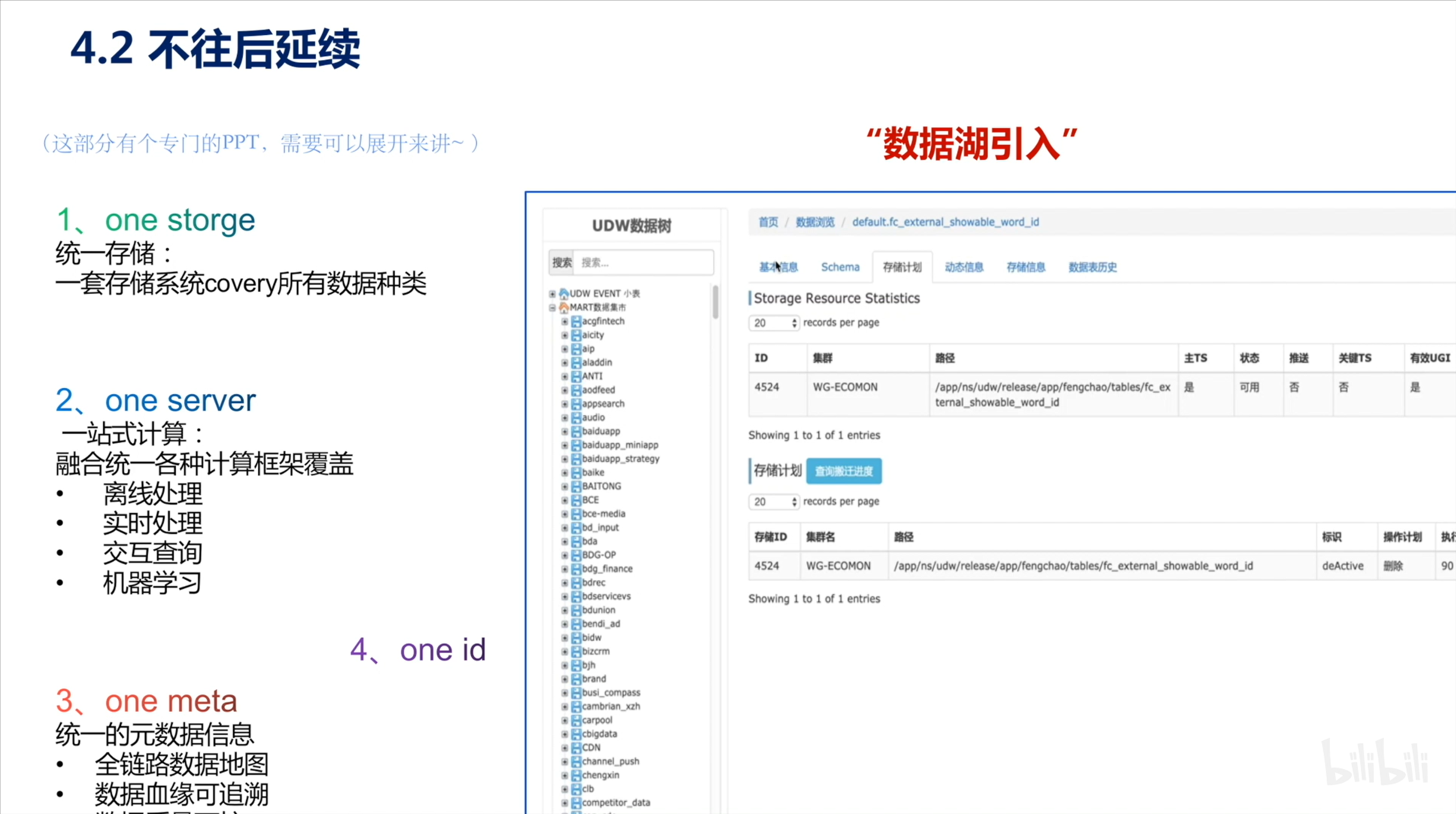This screenshot has width=1456, height=814.
Task: Collapse the MART数据集市 tree node
Action: tap(552, 307)
